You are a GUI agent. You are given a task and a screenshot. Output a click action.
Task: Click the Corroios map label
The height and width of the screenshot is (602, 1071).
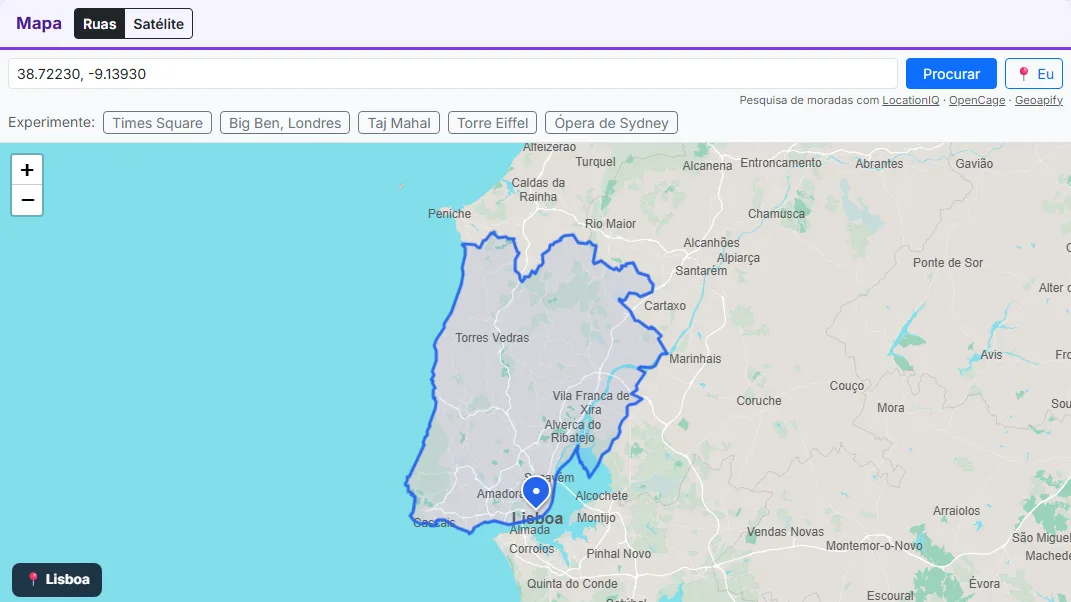(x=532, y=549)
